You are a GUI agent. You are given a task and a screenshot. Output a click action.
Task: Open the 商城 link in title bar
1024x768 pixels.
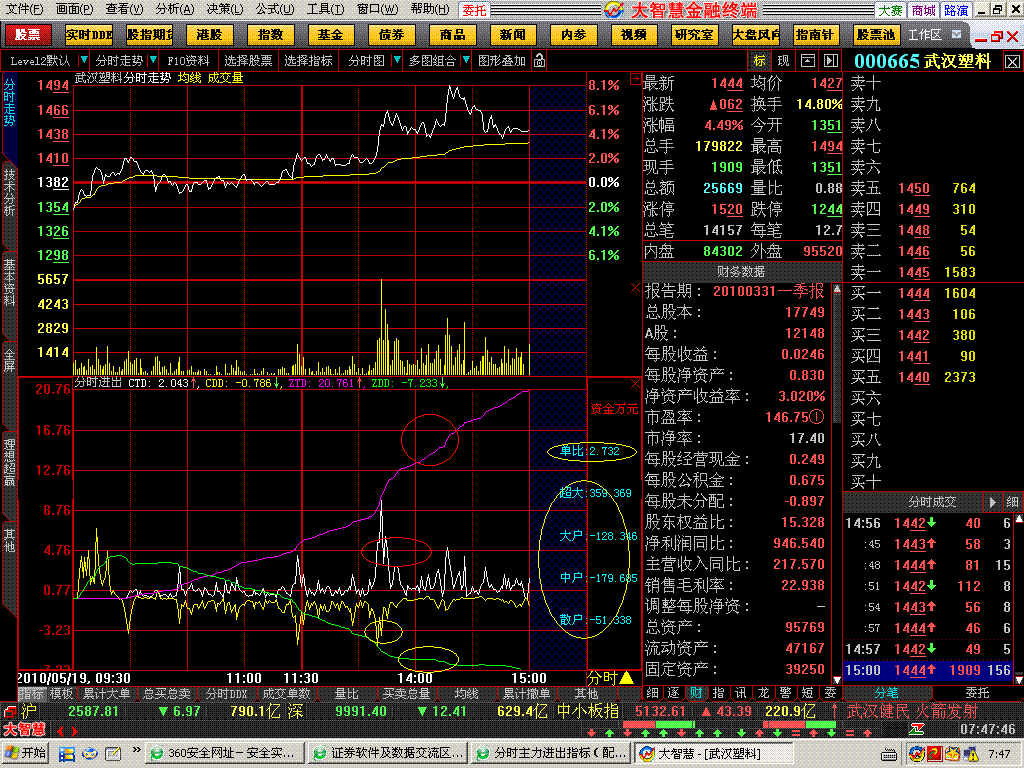923,10
